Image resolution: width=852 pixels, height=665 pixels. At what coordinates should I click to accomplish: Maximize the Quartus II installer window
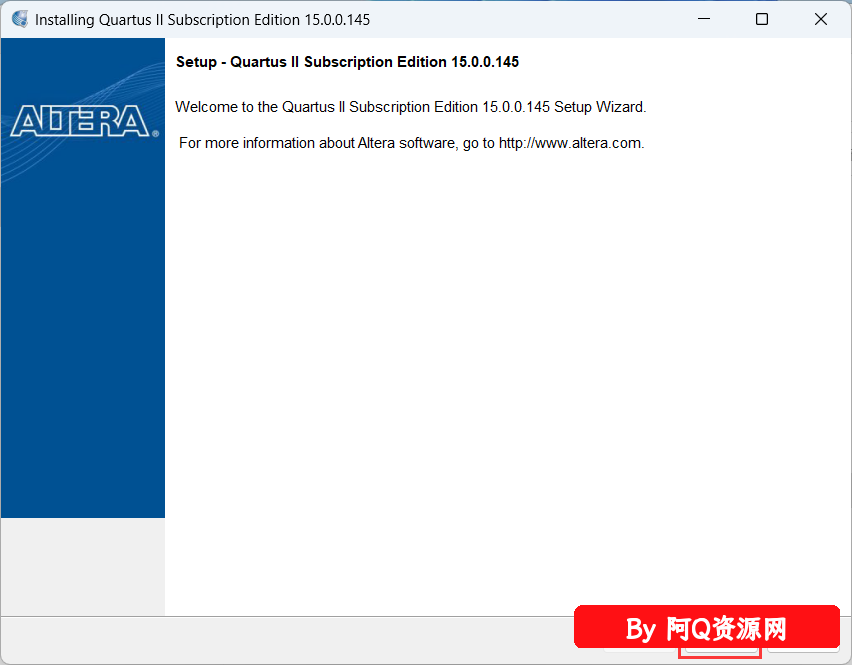pyautogui.click(x=762, y=20)
